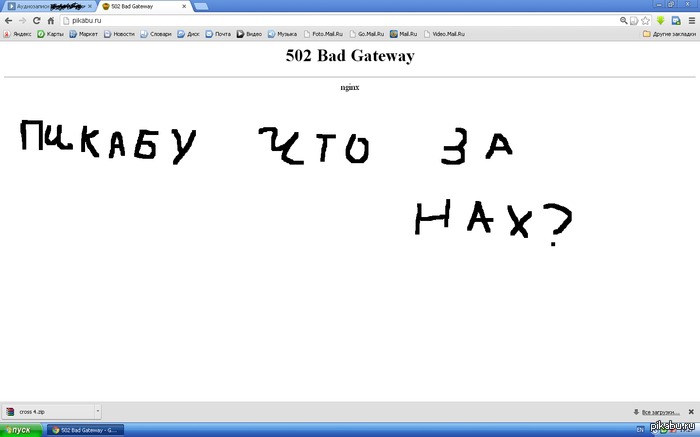The width and height of the screenshot is (700, 437).
Task: Open the Новости bookmark
Action: [x=120, y=33]
